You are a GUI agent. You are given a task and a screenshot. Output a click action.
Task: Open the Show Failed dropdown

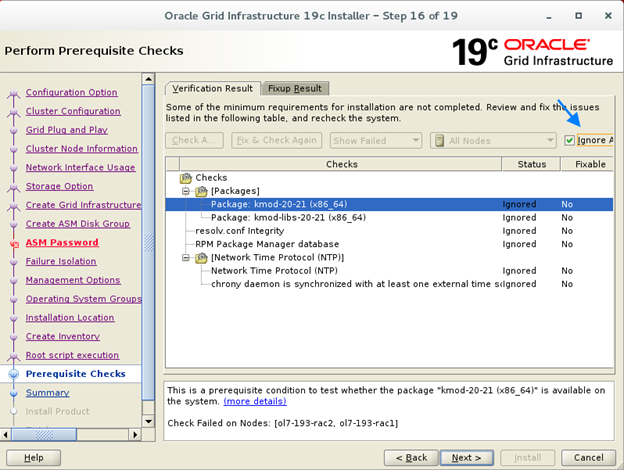376,140
